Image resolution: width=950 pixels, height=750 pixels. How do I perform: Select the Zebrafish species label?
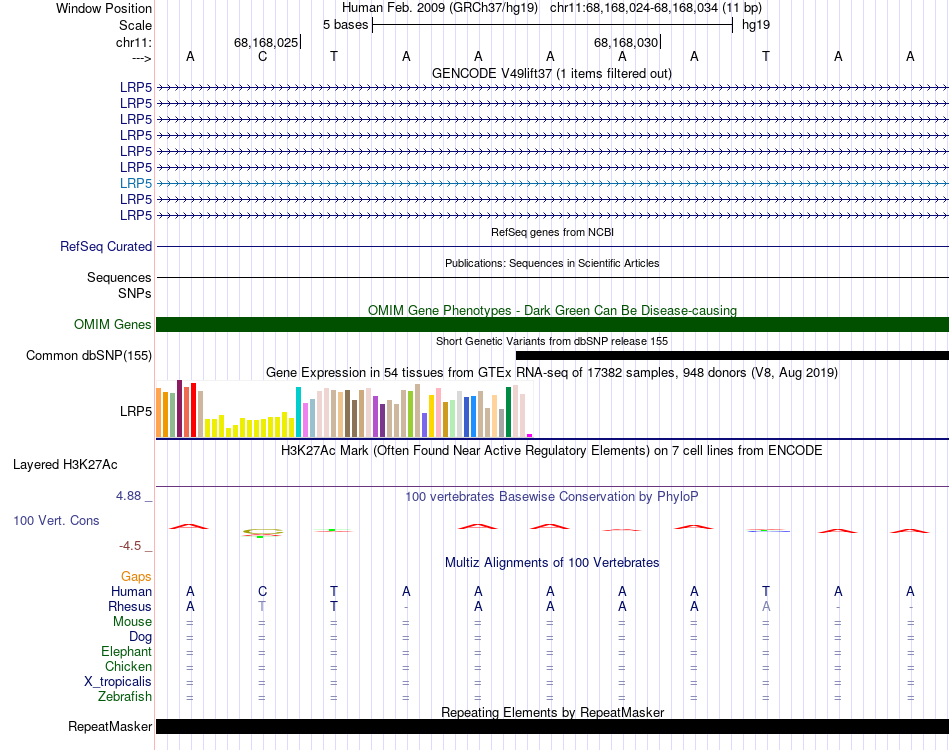126,696
